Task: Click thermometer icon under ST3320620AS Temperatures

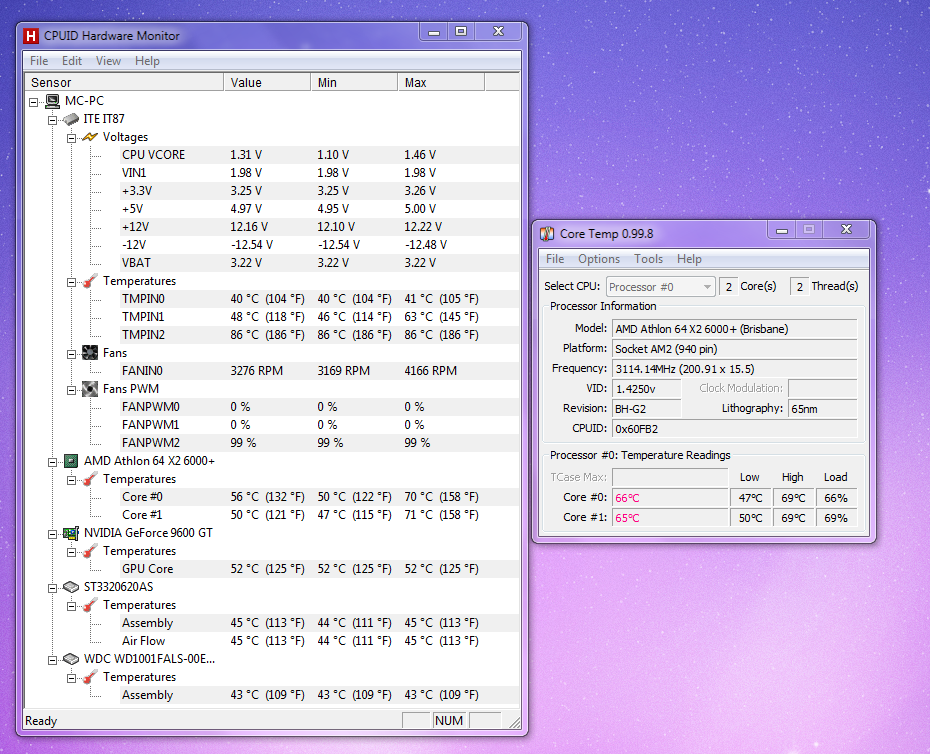Action: [90, 605]
